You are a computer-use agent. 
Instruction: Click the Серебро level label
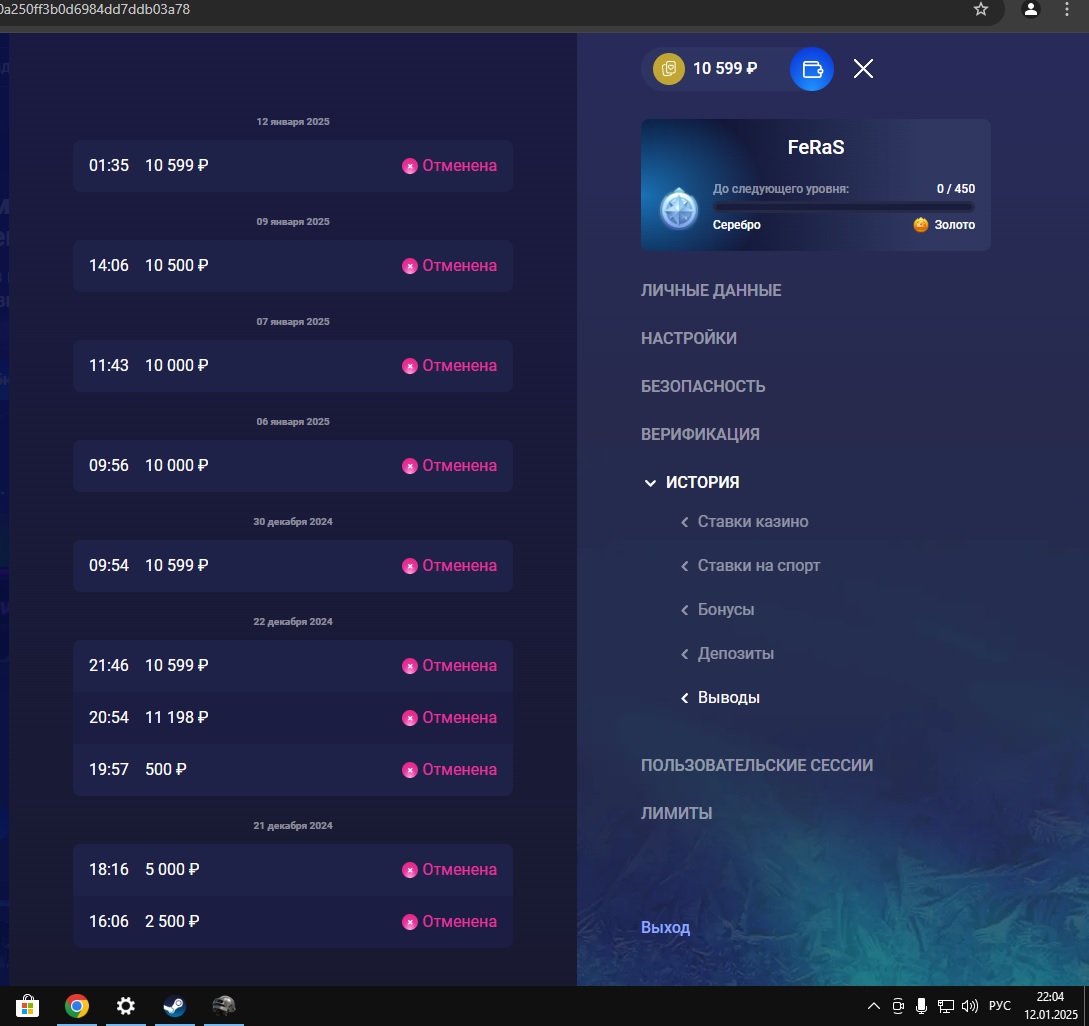click(x=736, y=225)
